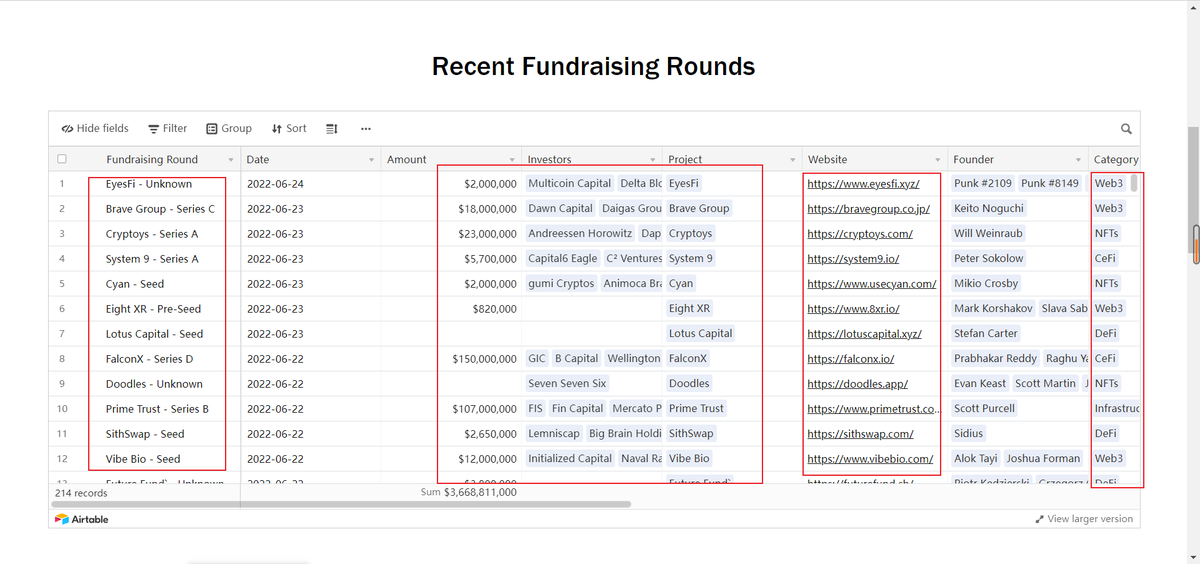Tick the select-all checkbox in header
The height and width of the screenshot is (564, 1200).
62,159
